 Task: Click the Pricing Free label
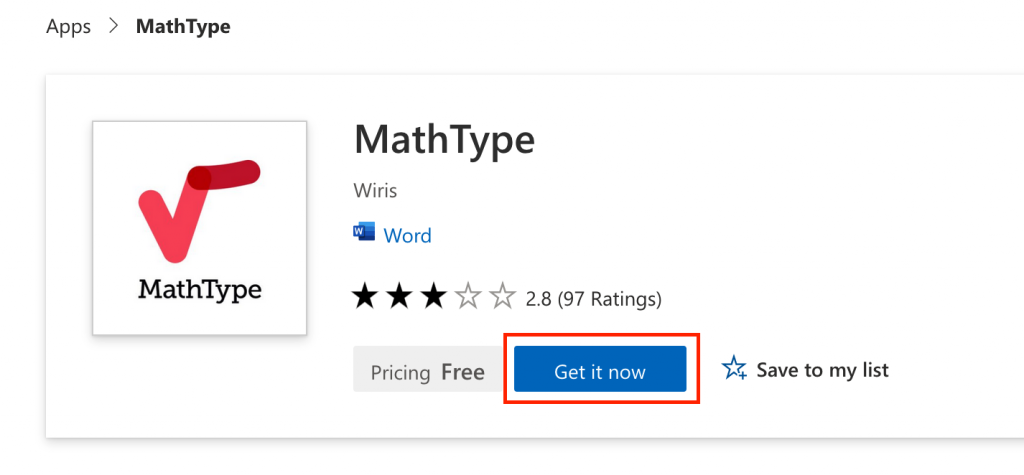tap(427, 372)
